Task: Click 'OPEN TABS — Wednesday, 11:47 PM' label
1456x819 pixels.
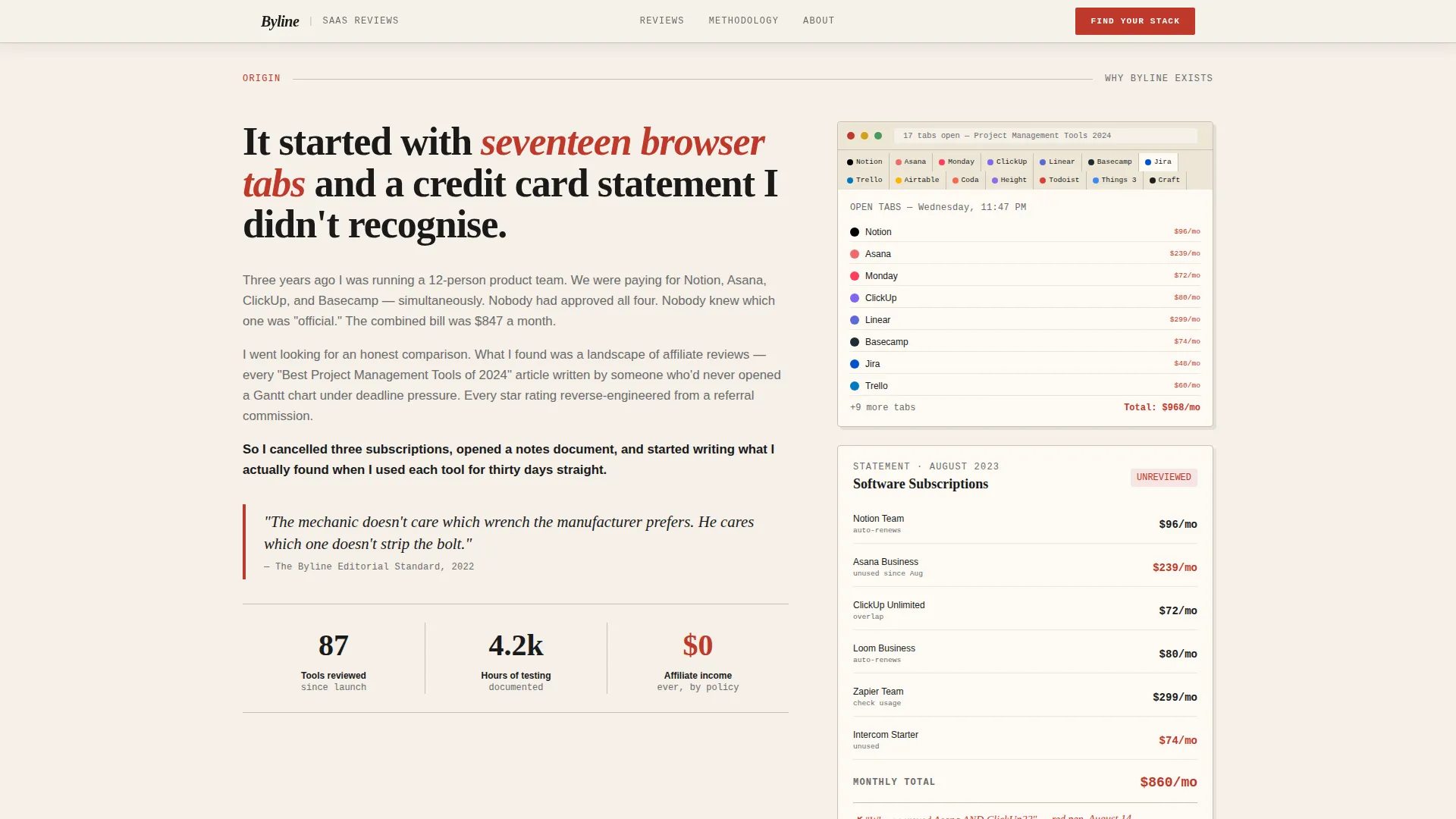Action: 937,207
